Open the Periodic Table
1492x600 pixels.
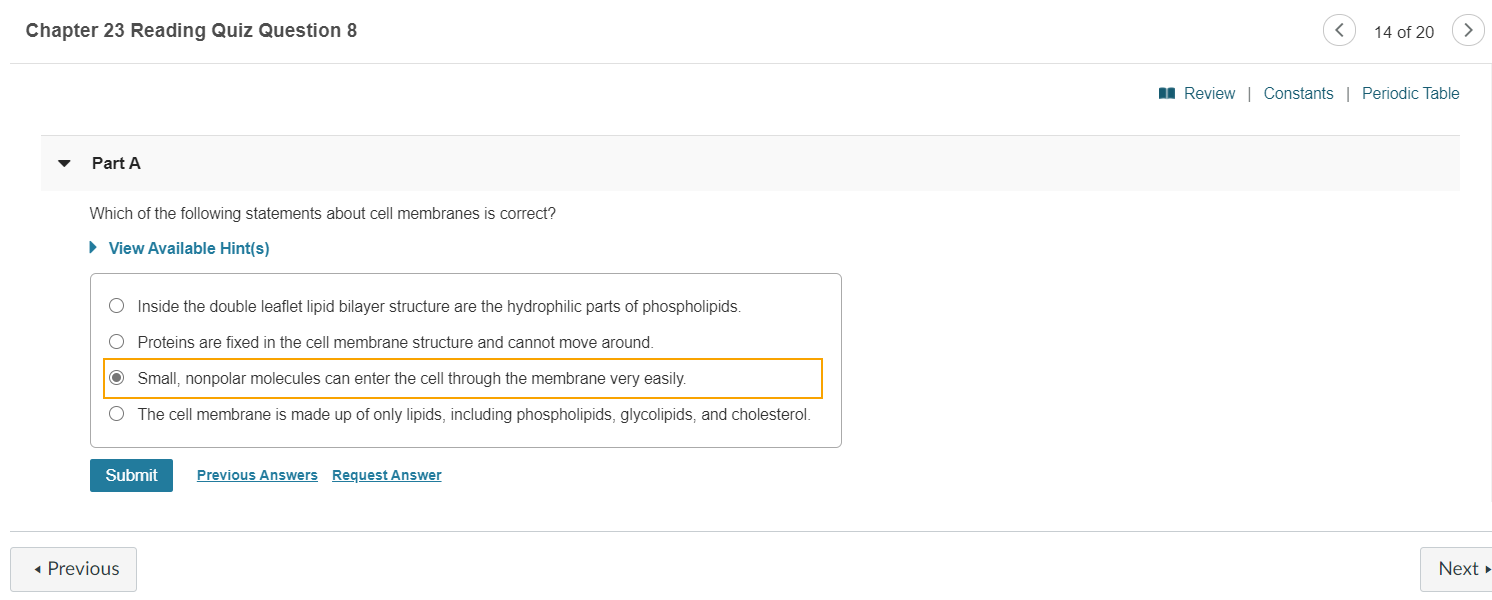[x=1410, y=92]
